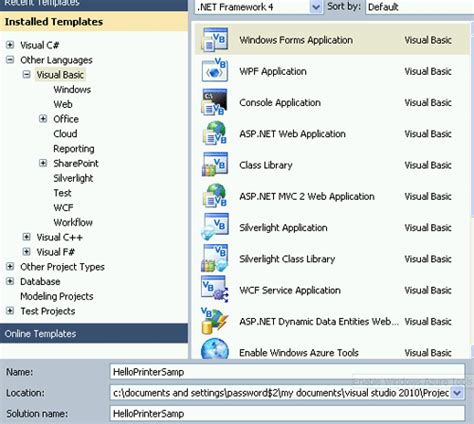Click the 'Console Application' template name

pyautogui.click(x=280, y=102)
